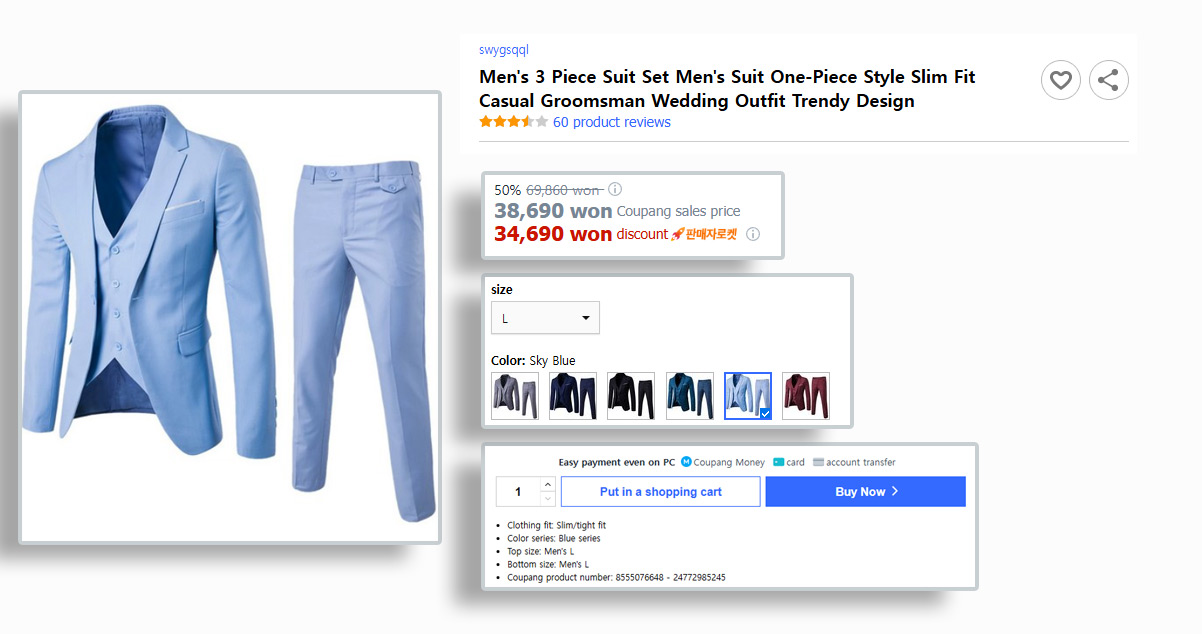Increase quantity with the up arrow
This screenshot has width=1202, height=634.
(x=547, y=485)
